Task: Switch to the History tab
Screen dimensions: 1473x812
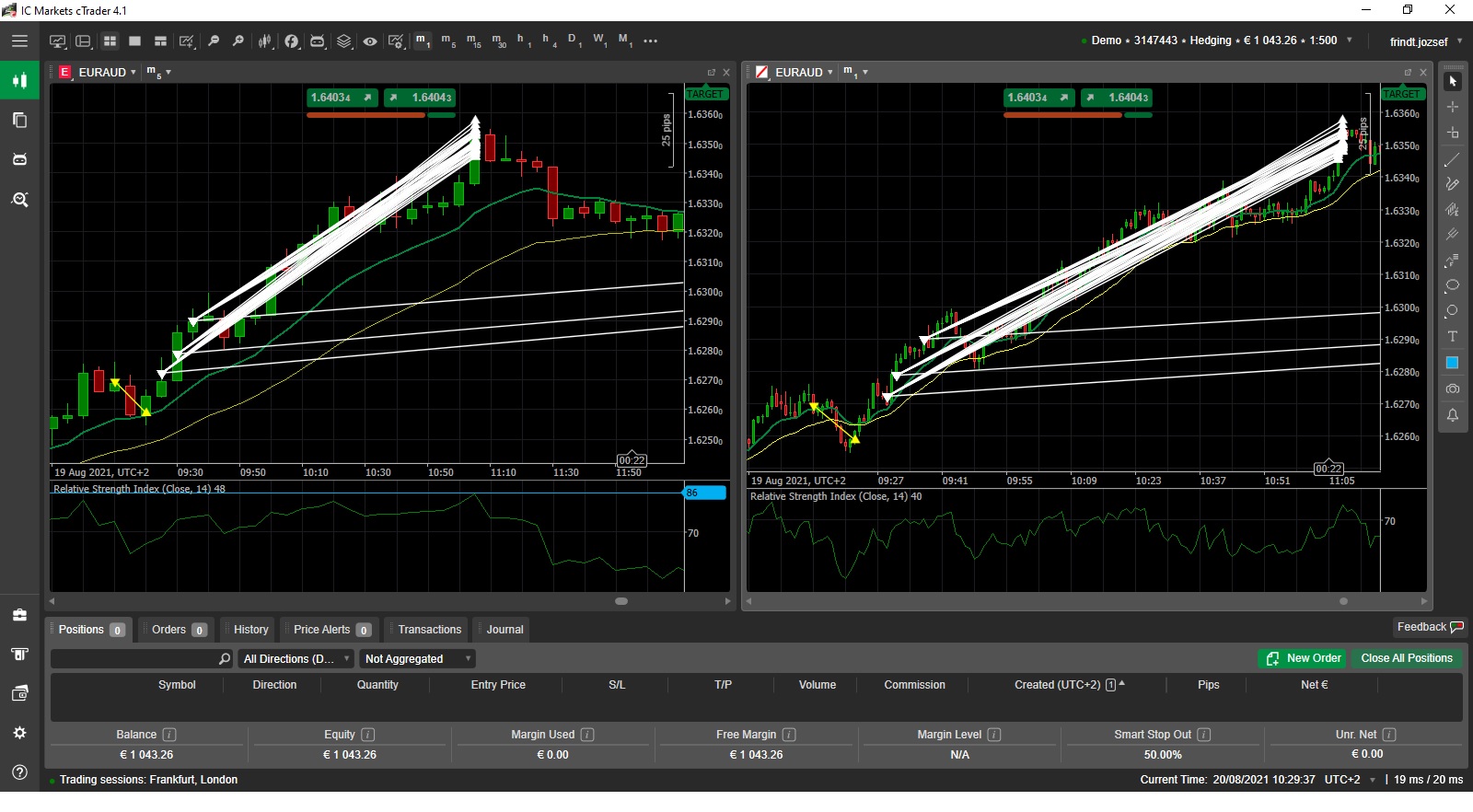Action: [x=250, y=630]
